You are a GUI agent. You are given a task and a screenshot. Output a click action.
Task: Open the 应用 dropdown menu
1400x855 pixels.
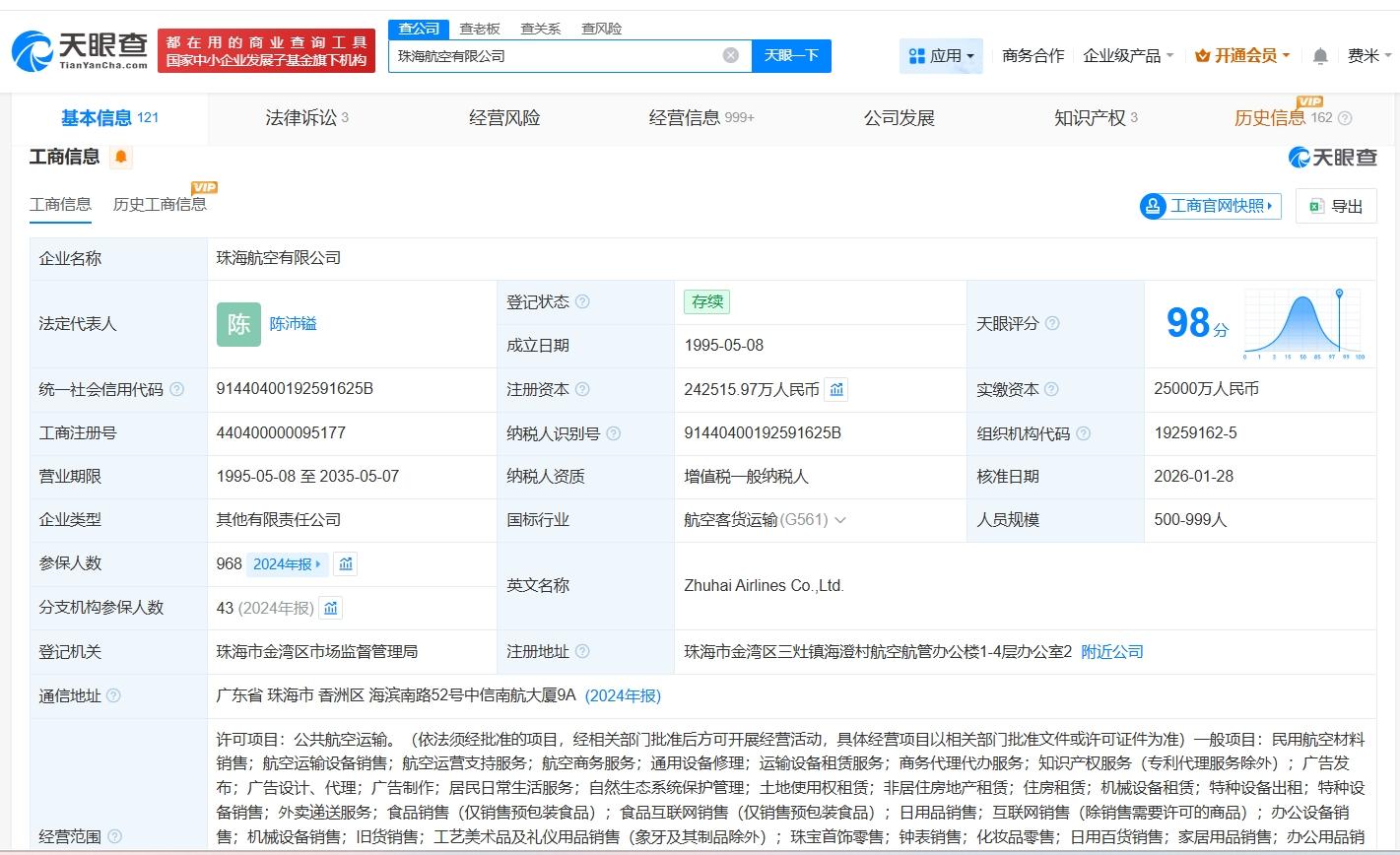[941, 56]
